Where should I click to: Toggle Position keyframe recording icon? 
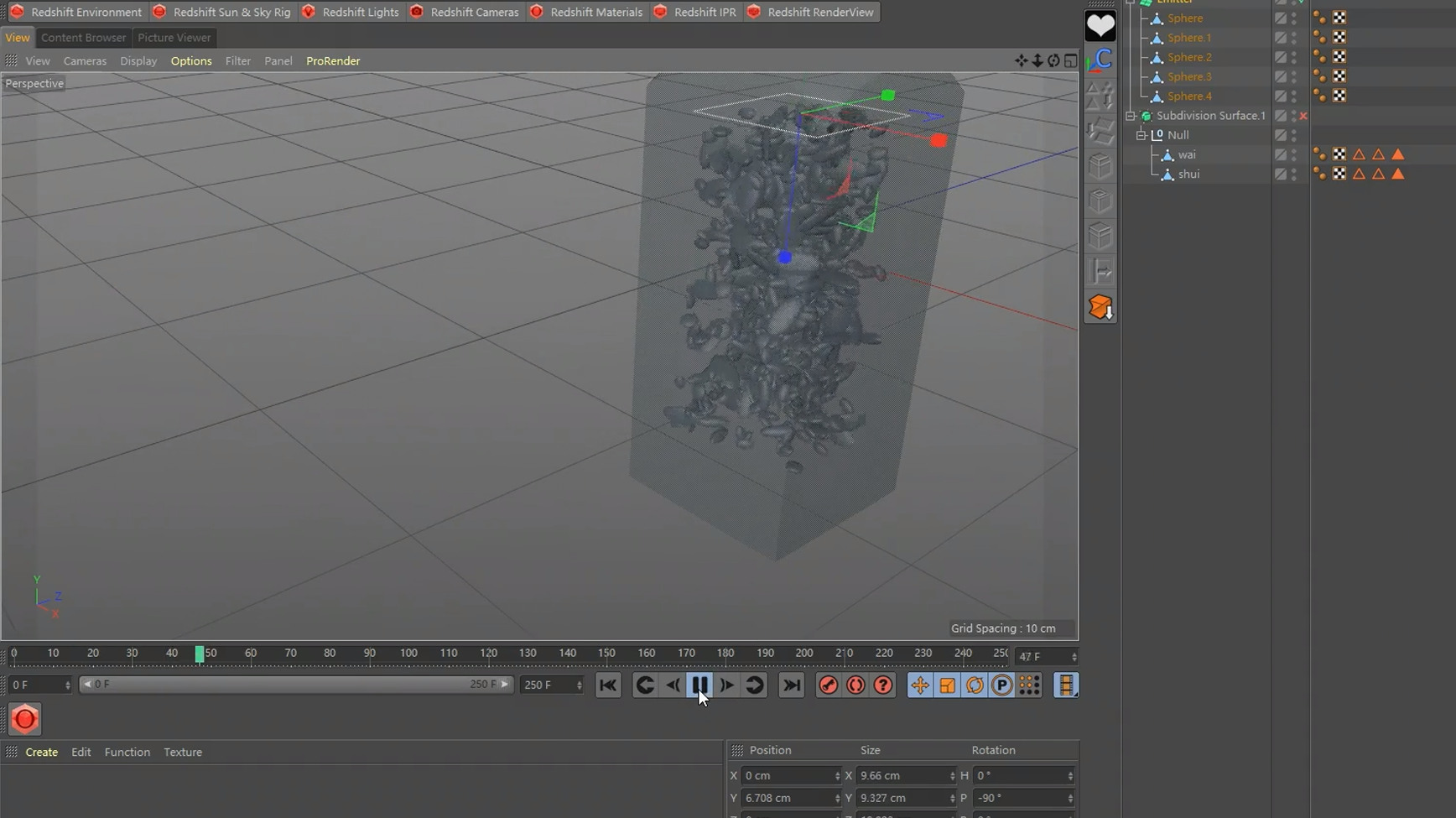(920, 685)
